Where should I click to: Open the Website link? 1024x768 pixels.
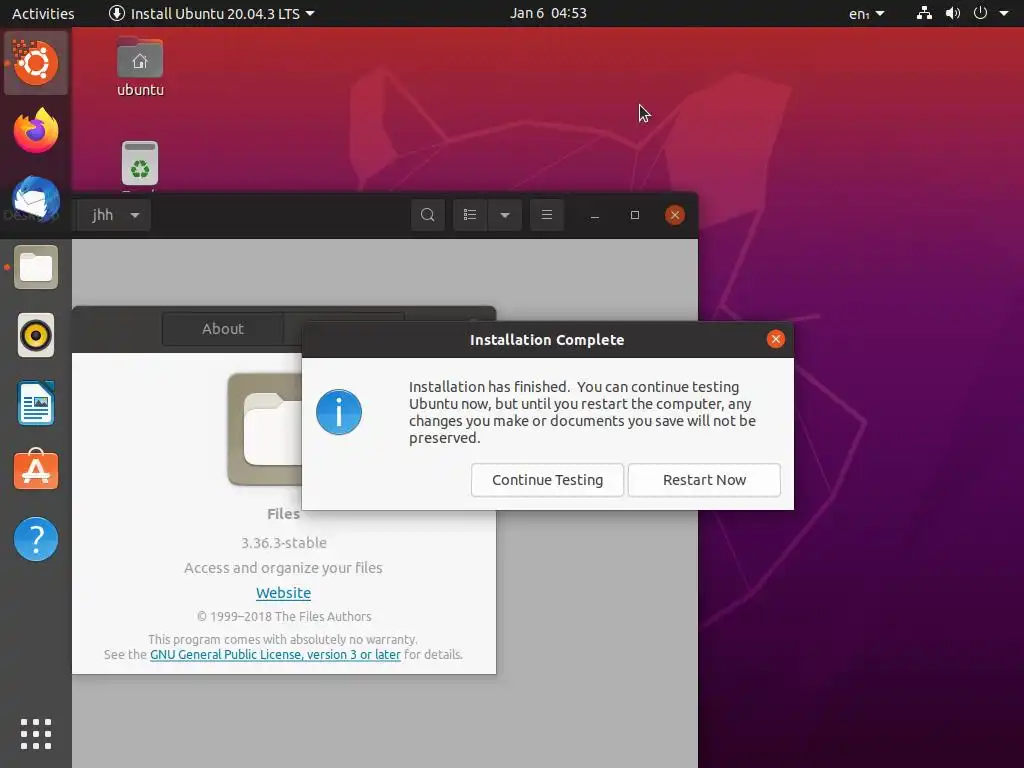[283, 593]
